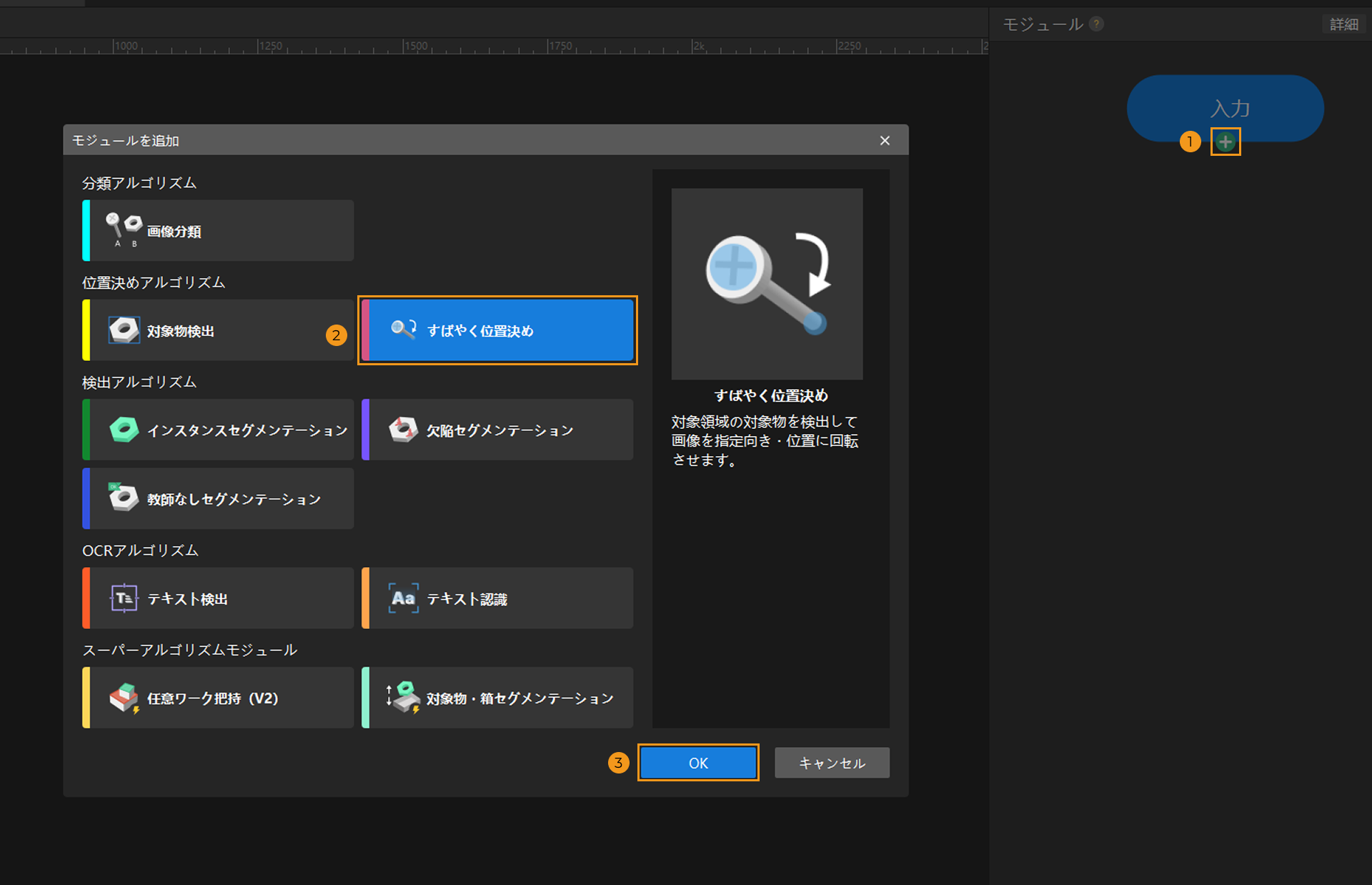Select the 教師なしセグメンテーション module card
This screenshot has width=1372, height=885.
(x=218, y=498)
